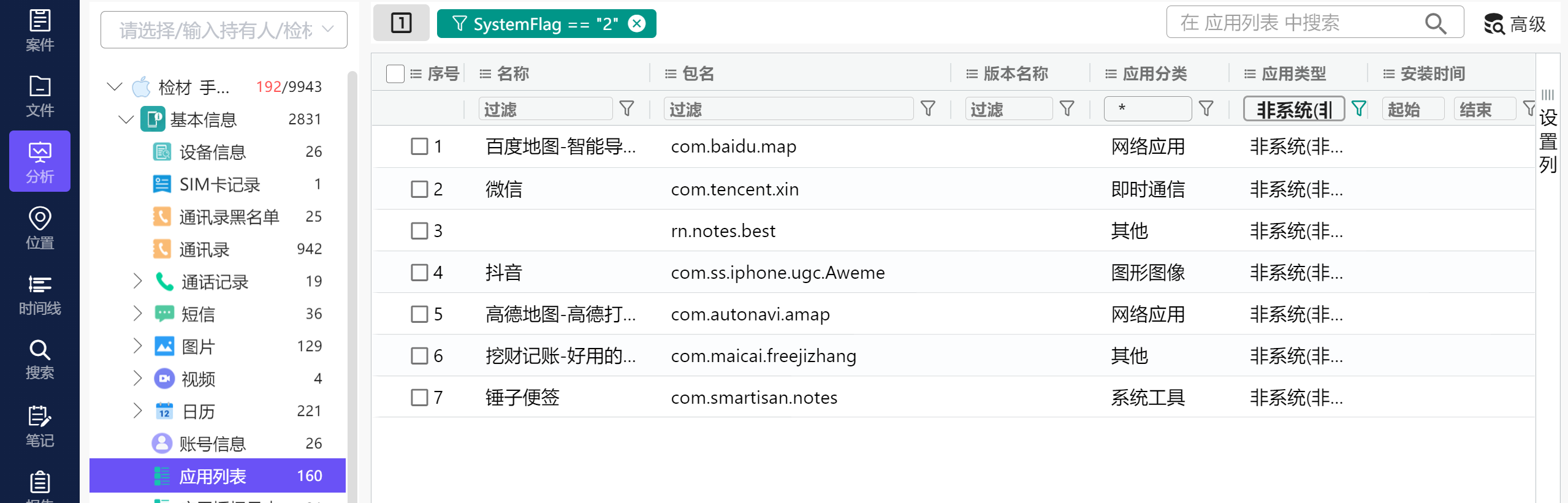This screenshot has height=503, width=1568.
Task: Check the select-all checkbox in table header
Action: (395, 74)
